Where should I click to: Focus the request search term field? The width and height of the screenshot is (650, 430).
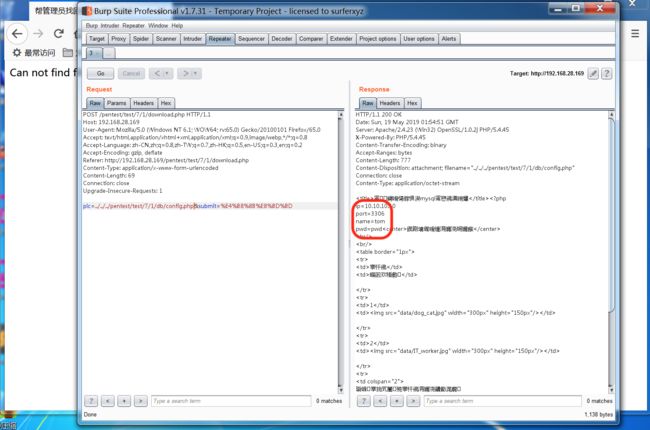click(231, 401)
